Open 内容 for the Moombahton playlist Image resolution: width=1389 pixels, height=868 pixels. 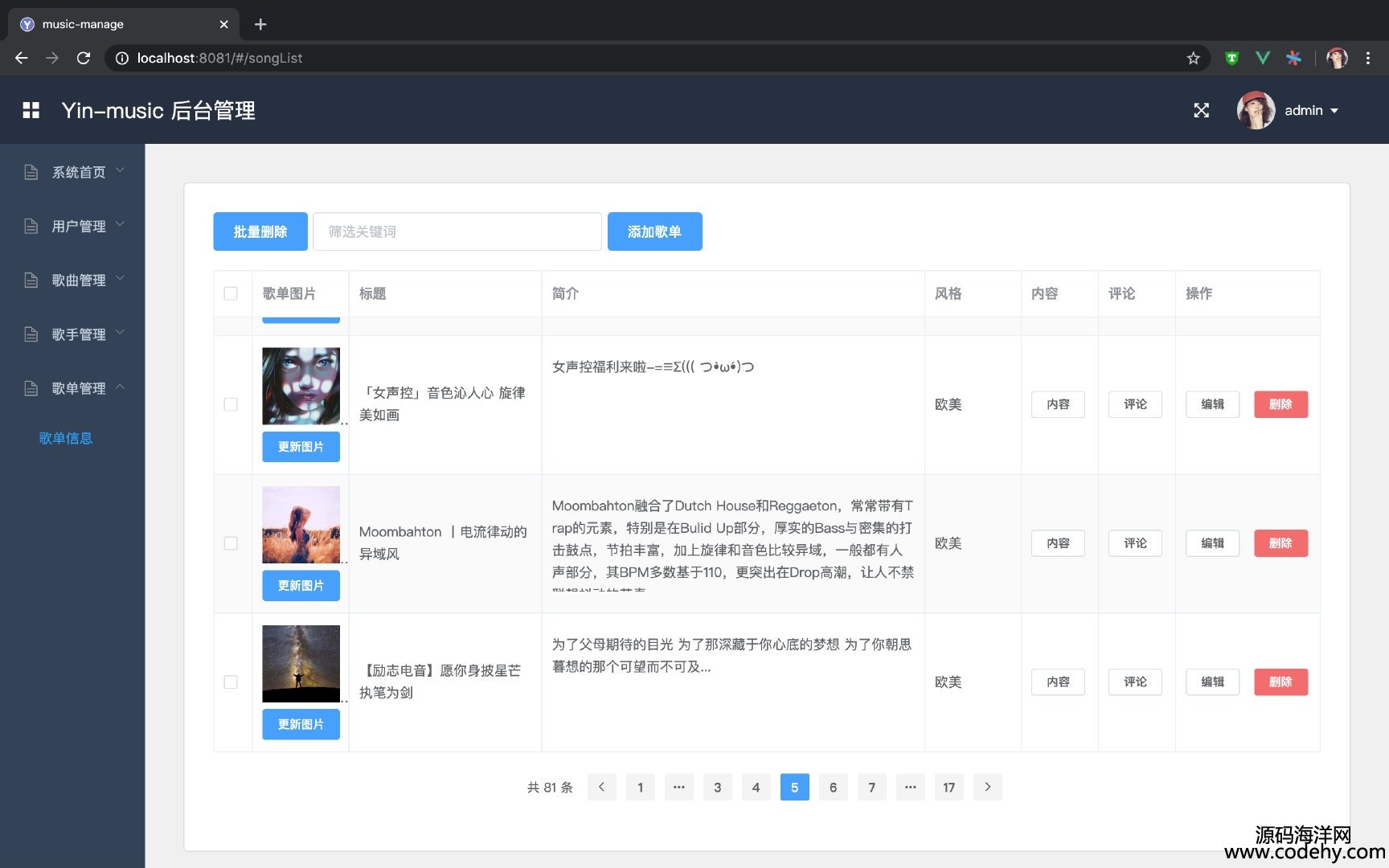click(1058, 543)
